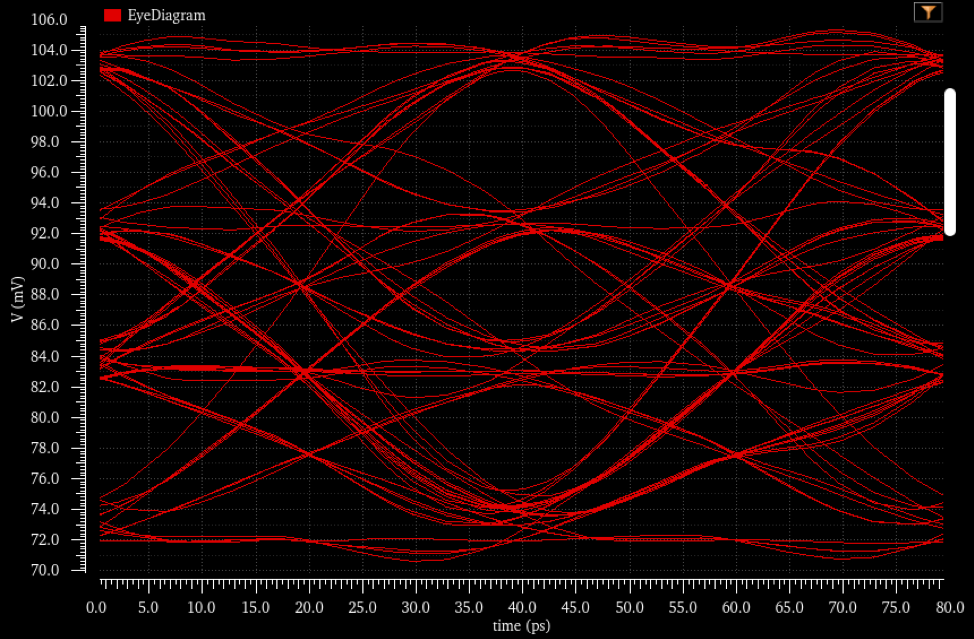974x639 pixels.
Task: Click the red EyeDiagram legend swatch
Action: pyautogui.click(x=112, y=16)
